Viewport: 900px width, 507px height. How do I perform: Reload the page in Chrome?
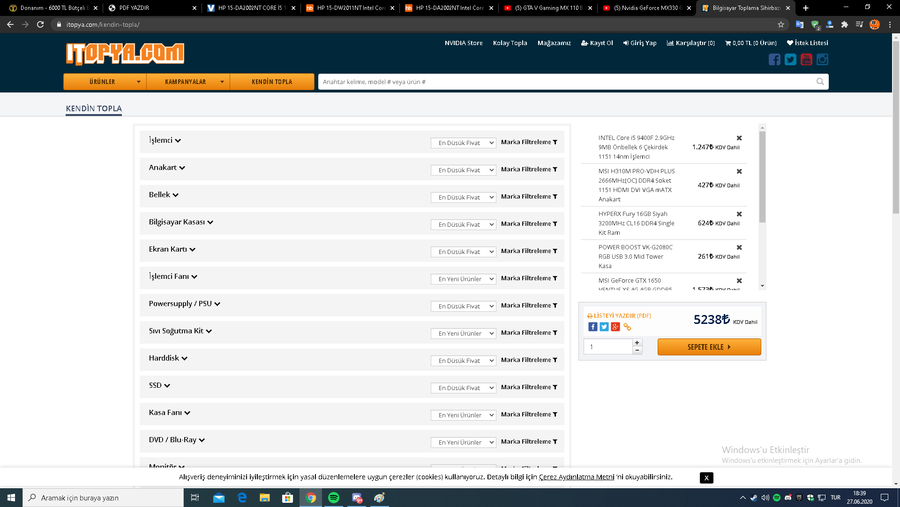pos(40,25)
